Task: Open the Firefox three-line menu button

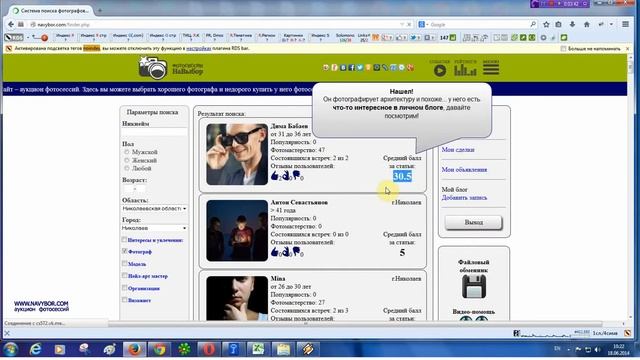Action: [625, 24]
